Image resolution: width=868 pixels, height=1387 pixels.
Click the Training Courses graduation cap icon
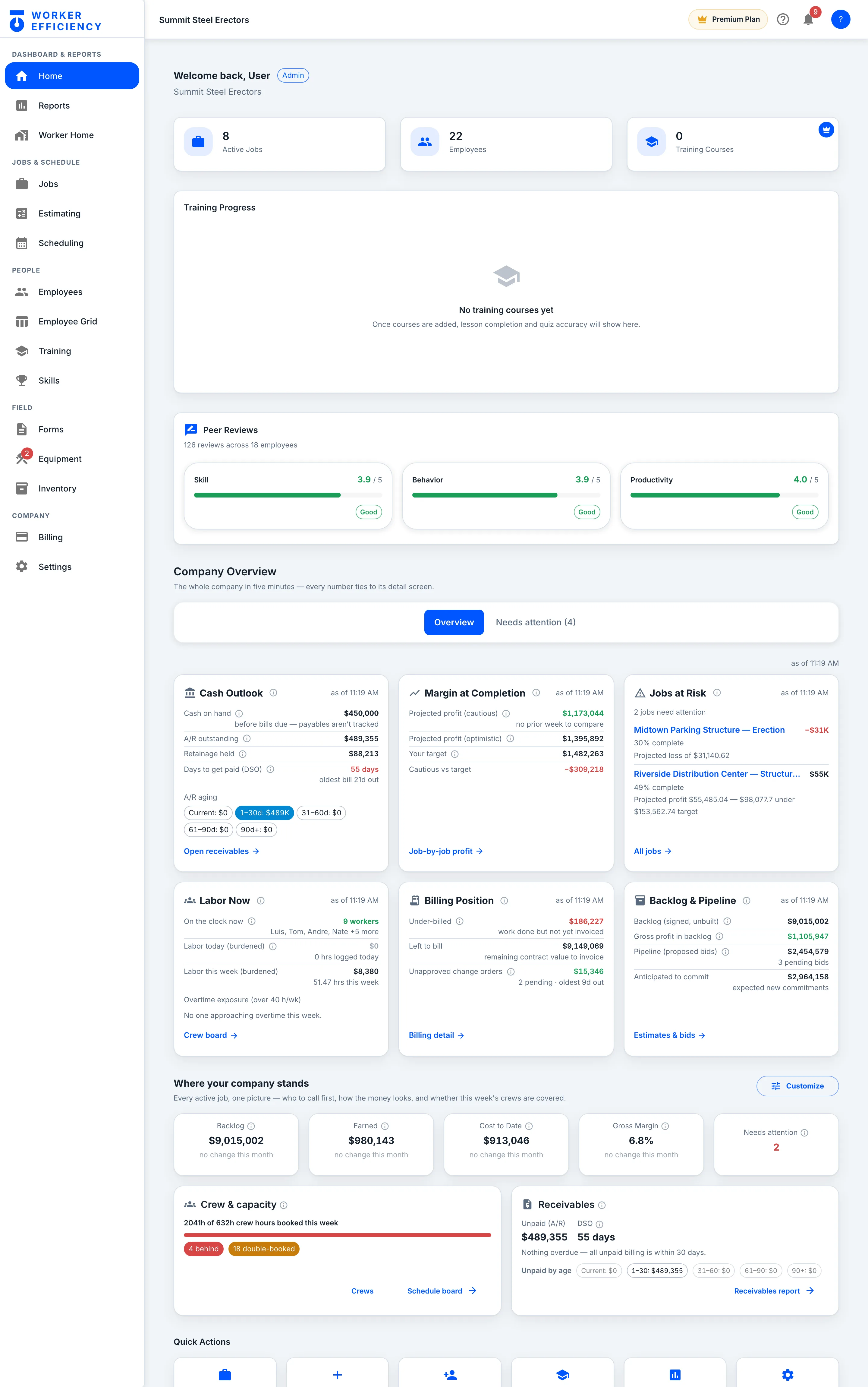pyautogui.click(x=652, y=142)
